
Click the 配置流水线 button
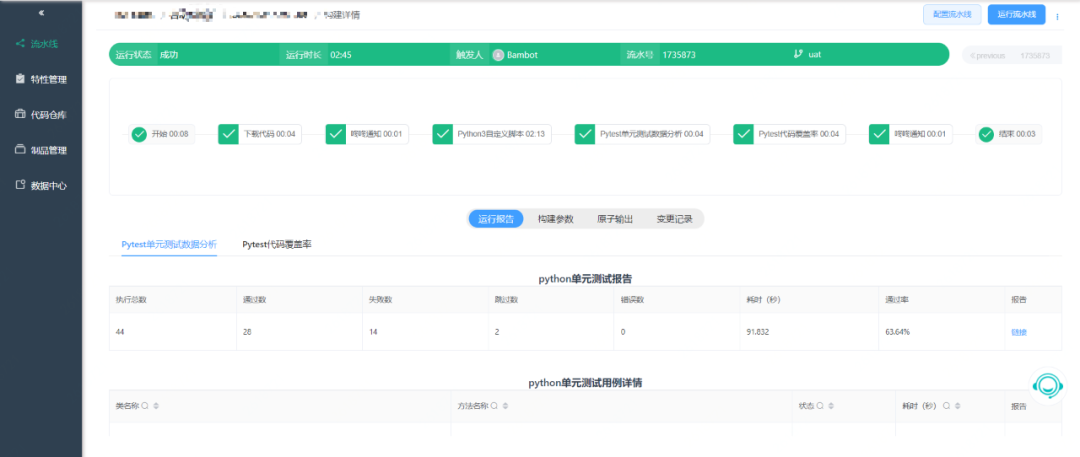(x=952, y=14)
